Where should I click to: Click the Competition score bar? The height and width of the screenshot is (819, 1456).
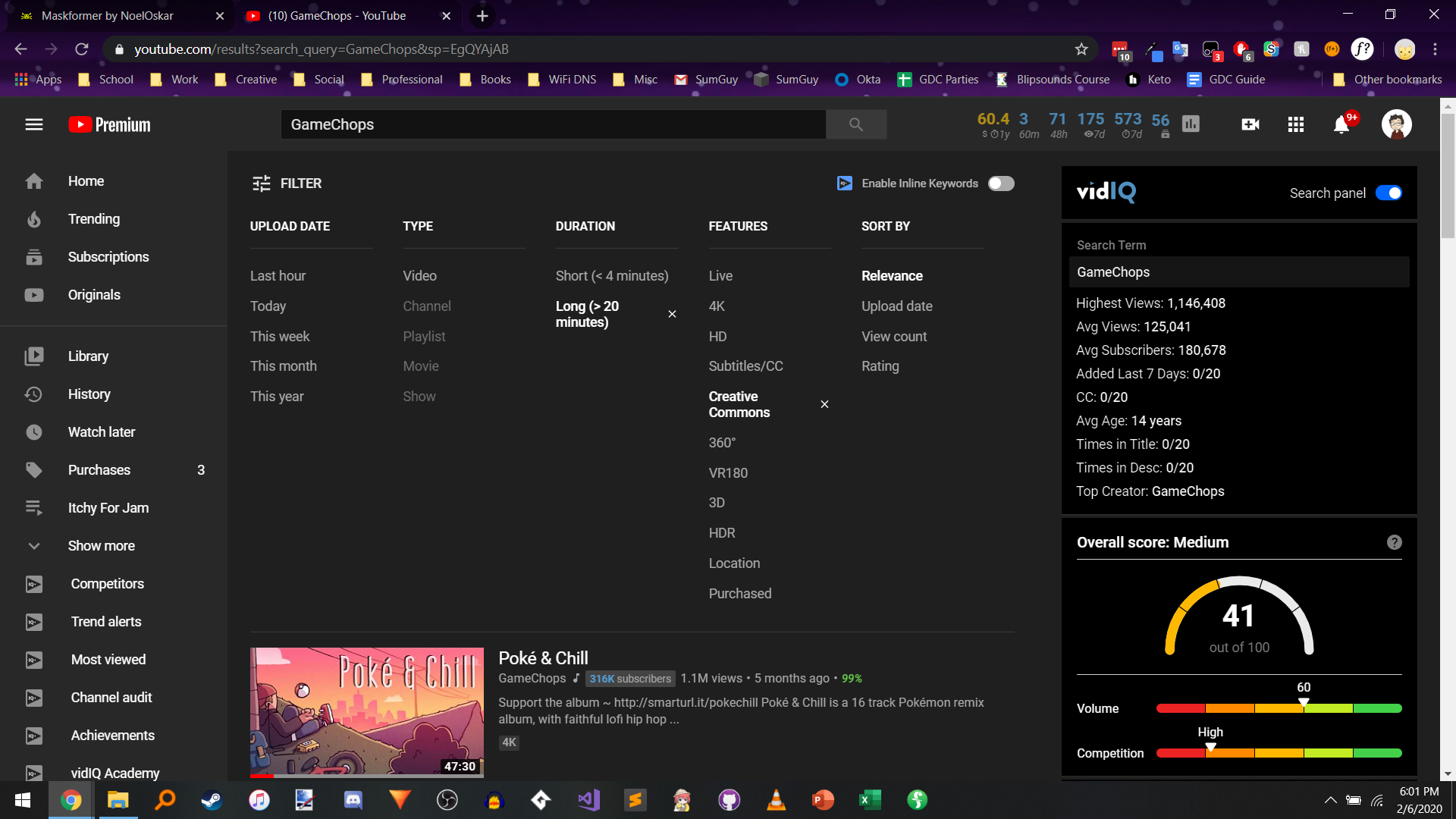(x=1279, y=753)
